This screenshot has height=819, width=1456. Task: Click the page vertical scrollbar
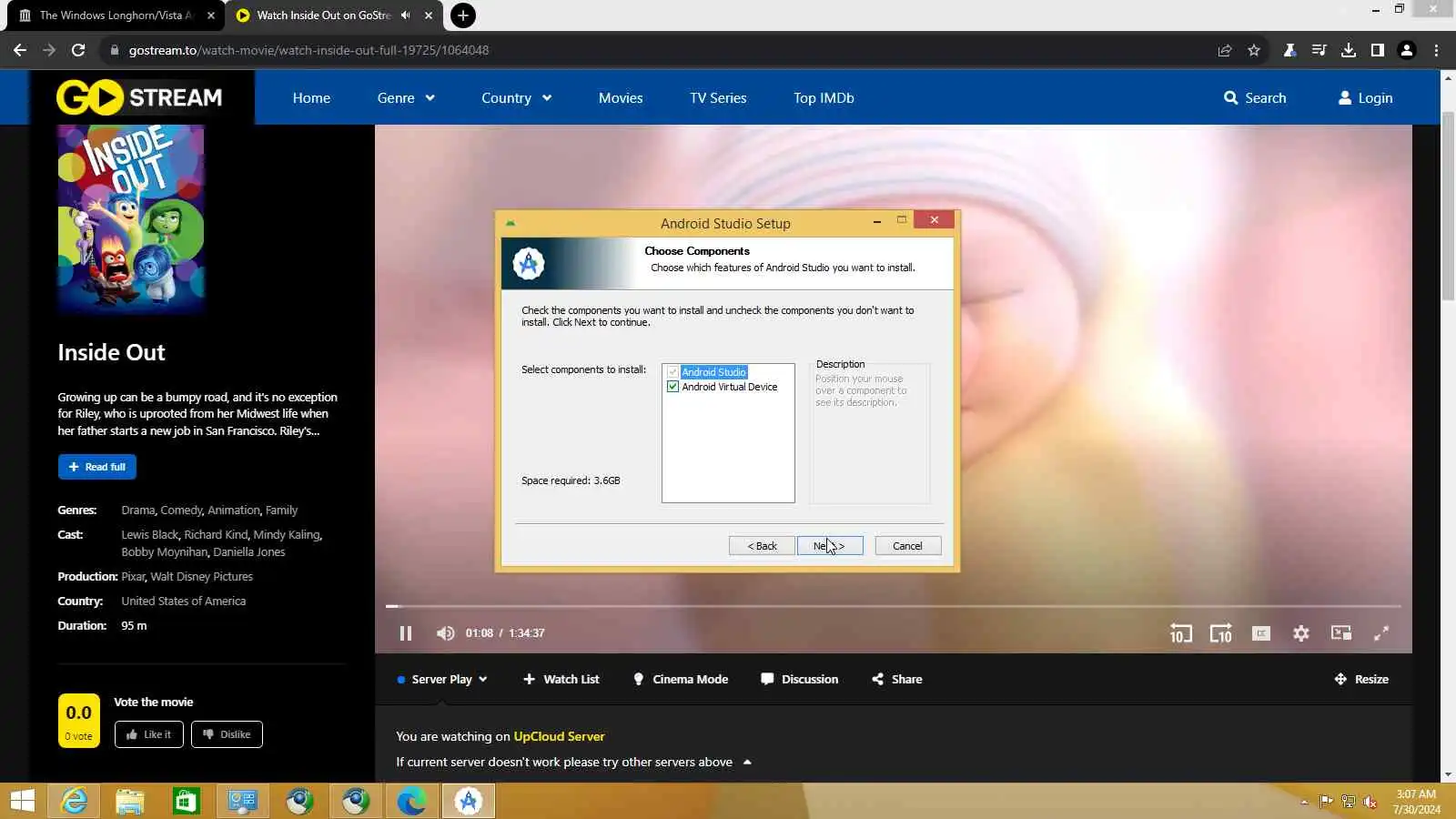pos(1448,206)
